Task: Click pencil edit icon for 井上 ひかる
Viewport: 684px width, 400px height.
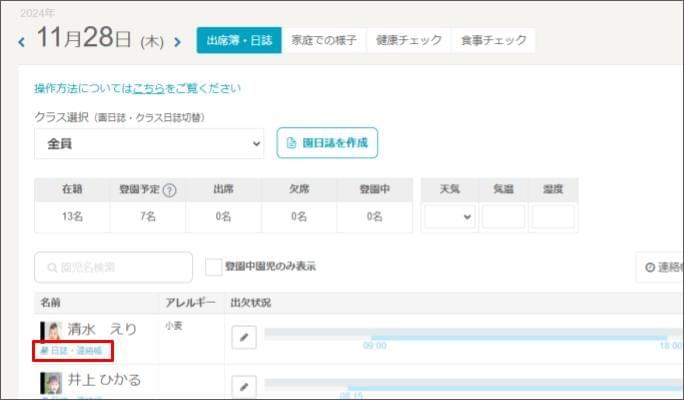Action: tap(245, 386)
